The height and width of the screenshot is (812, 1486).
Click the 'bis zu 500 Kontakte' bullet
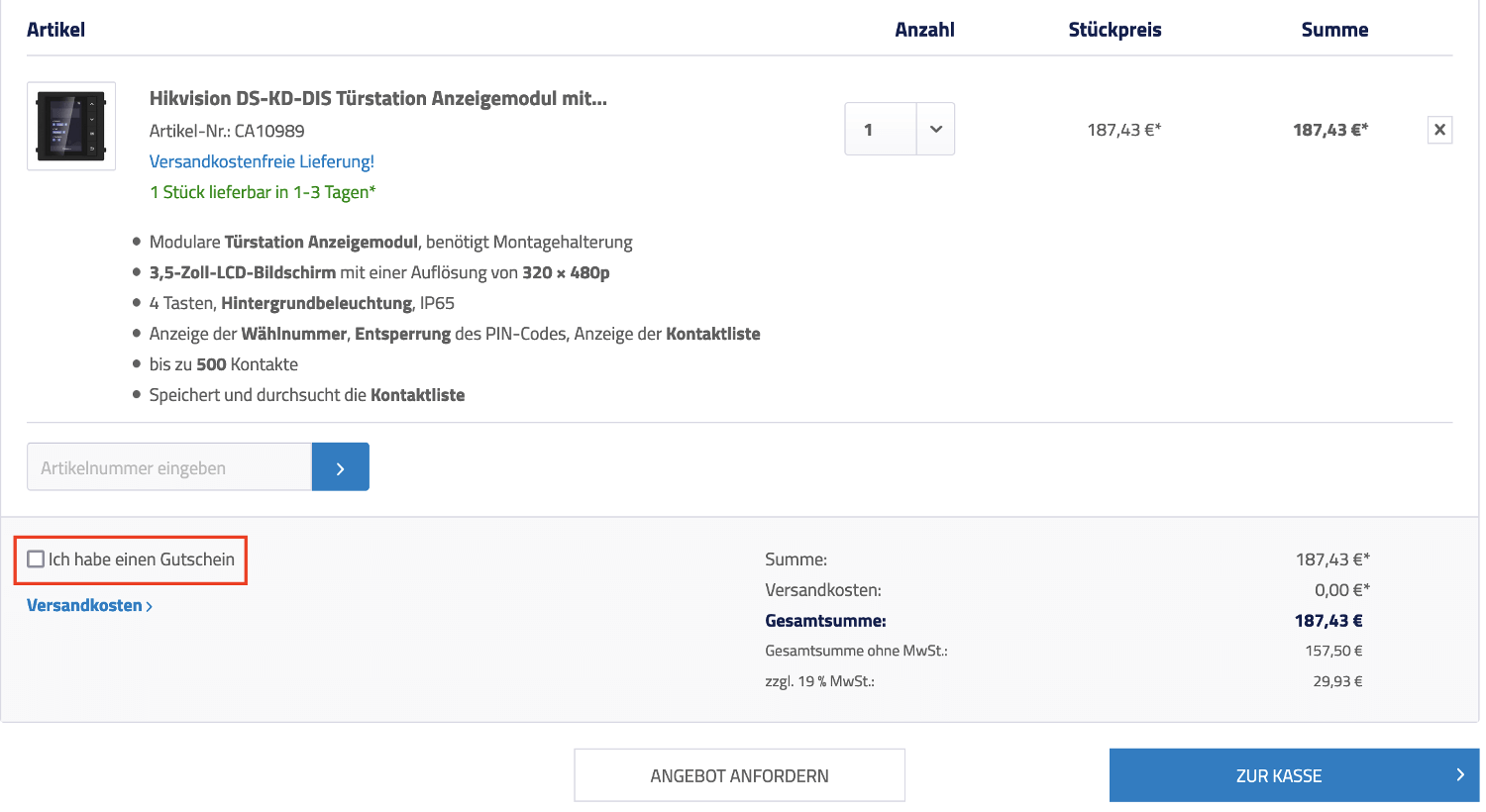(223, 364)
